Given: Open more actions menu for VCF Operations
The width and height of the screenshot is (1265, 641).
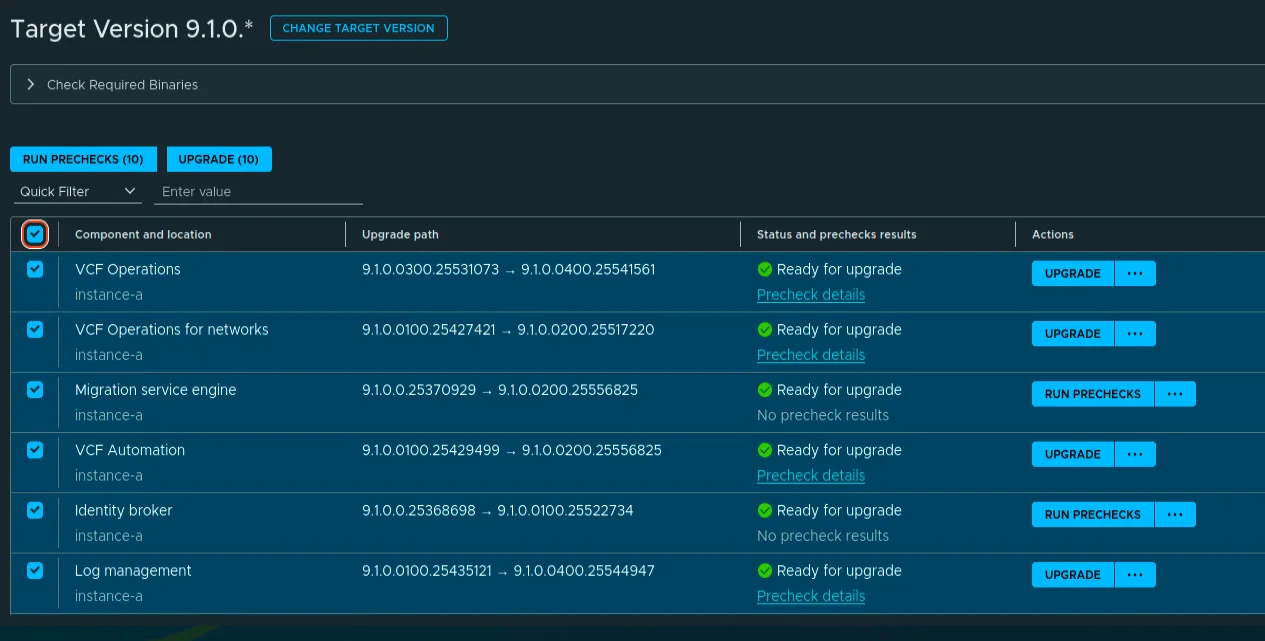Looking at the screenshot, I should coord(1135,273).
